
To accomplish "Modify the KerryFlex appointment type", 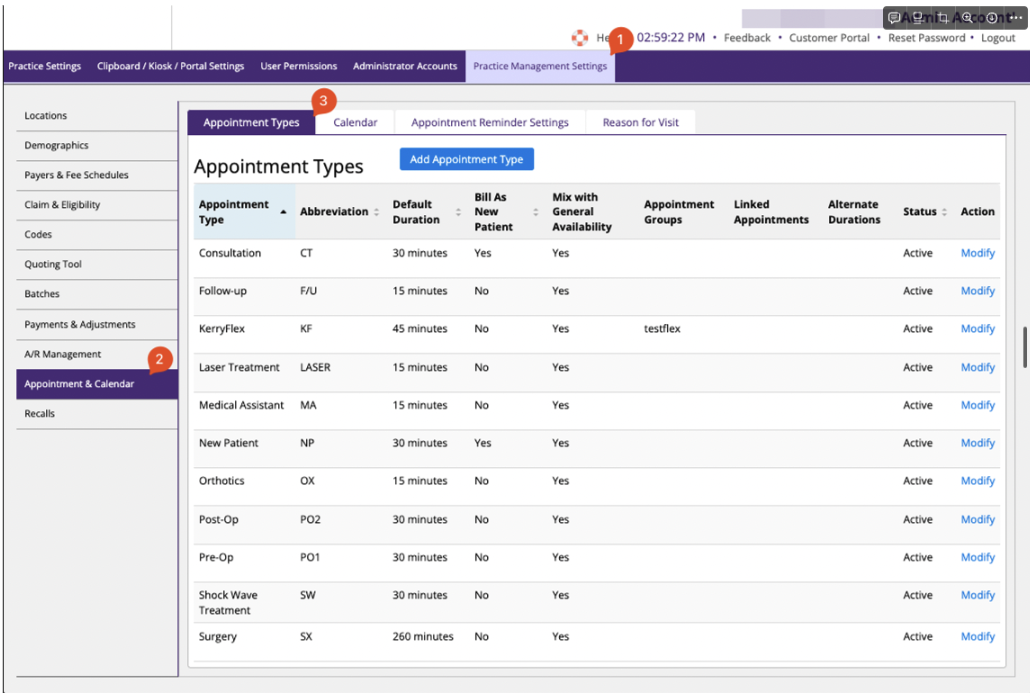I will tap(977, 328).
